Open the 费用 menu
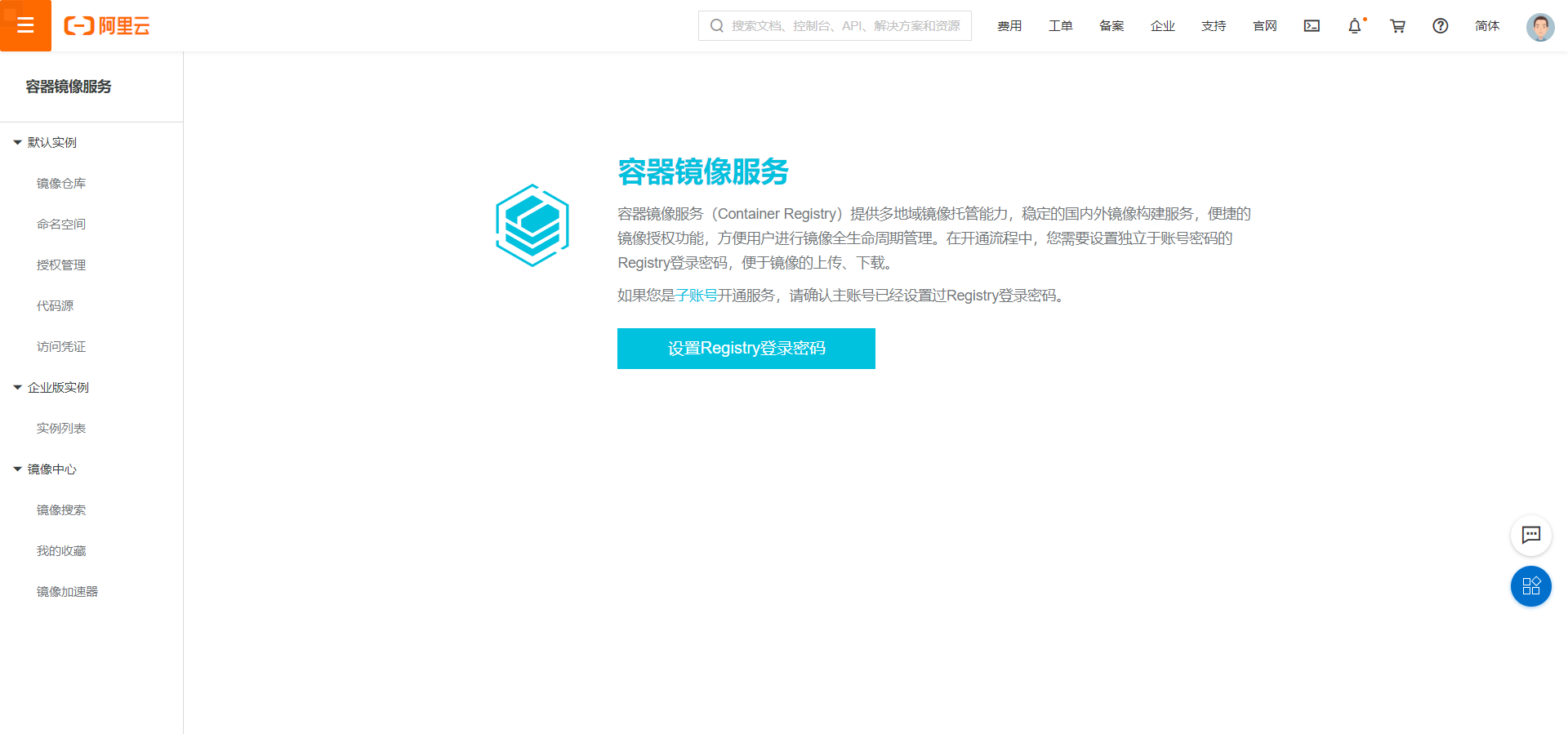 pyautogui.click(x=1009, y=26)
